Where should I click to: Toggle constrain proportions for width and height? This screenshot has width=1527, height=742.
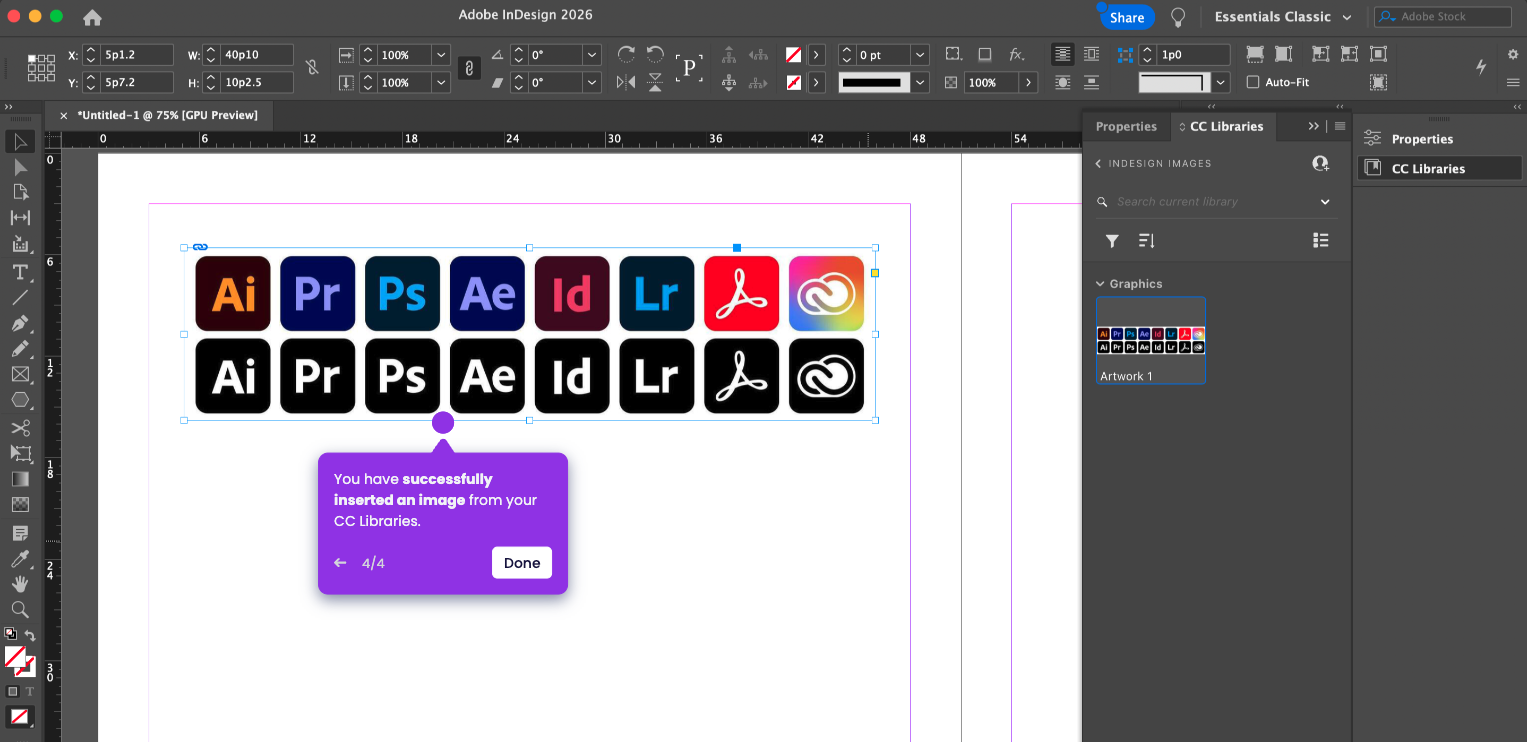coord(312,67)
